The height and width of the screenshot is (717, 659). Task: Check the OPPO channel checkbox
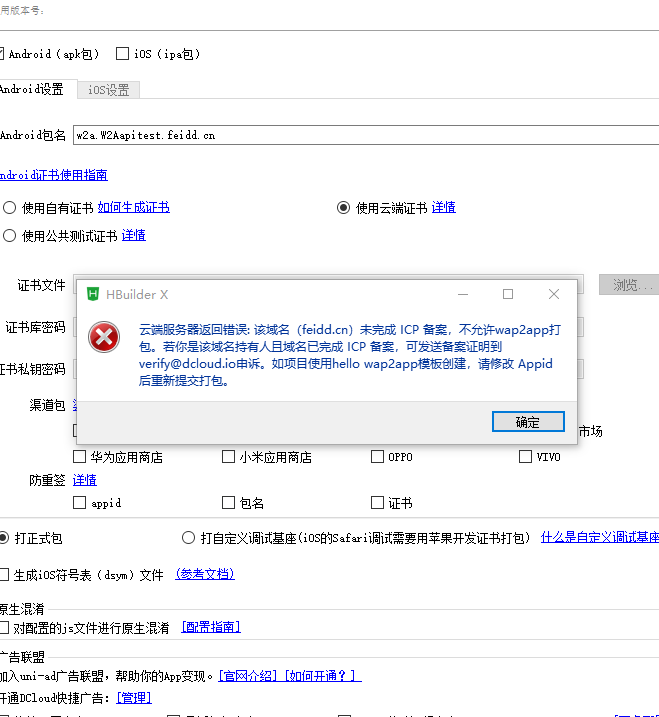377,456
